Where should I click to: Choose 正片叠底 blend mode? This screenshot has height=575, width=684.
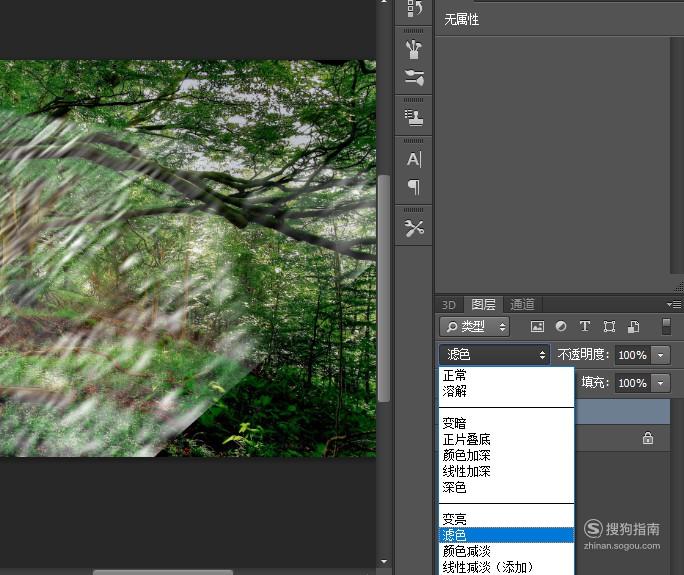pyautogui.click(x=506, y=439)
